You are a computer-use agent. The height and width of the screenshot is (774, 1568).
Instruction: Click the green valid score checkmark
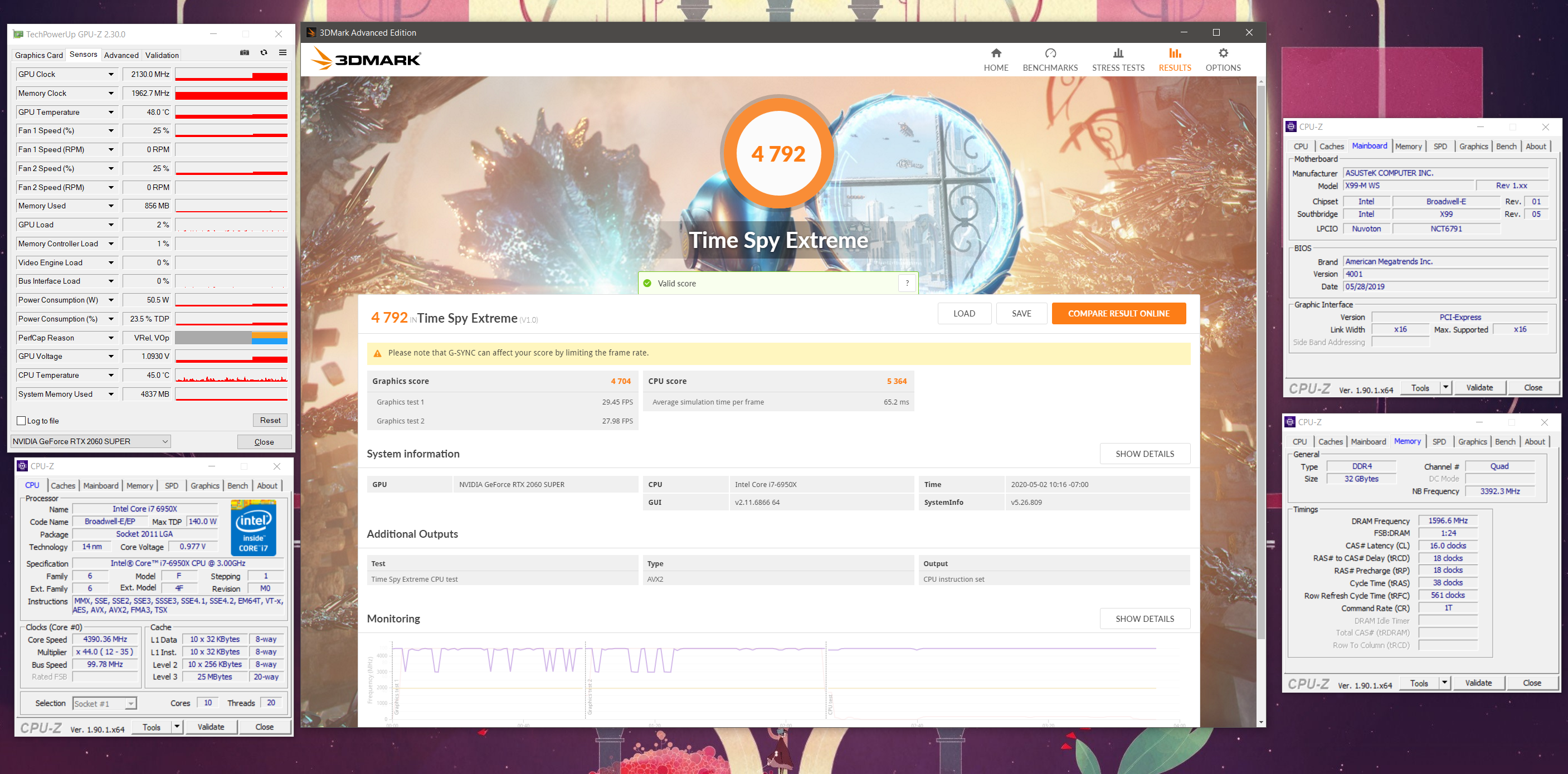647,284
